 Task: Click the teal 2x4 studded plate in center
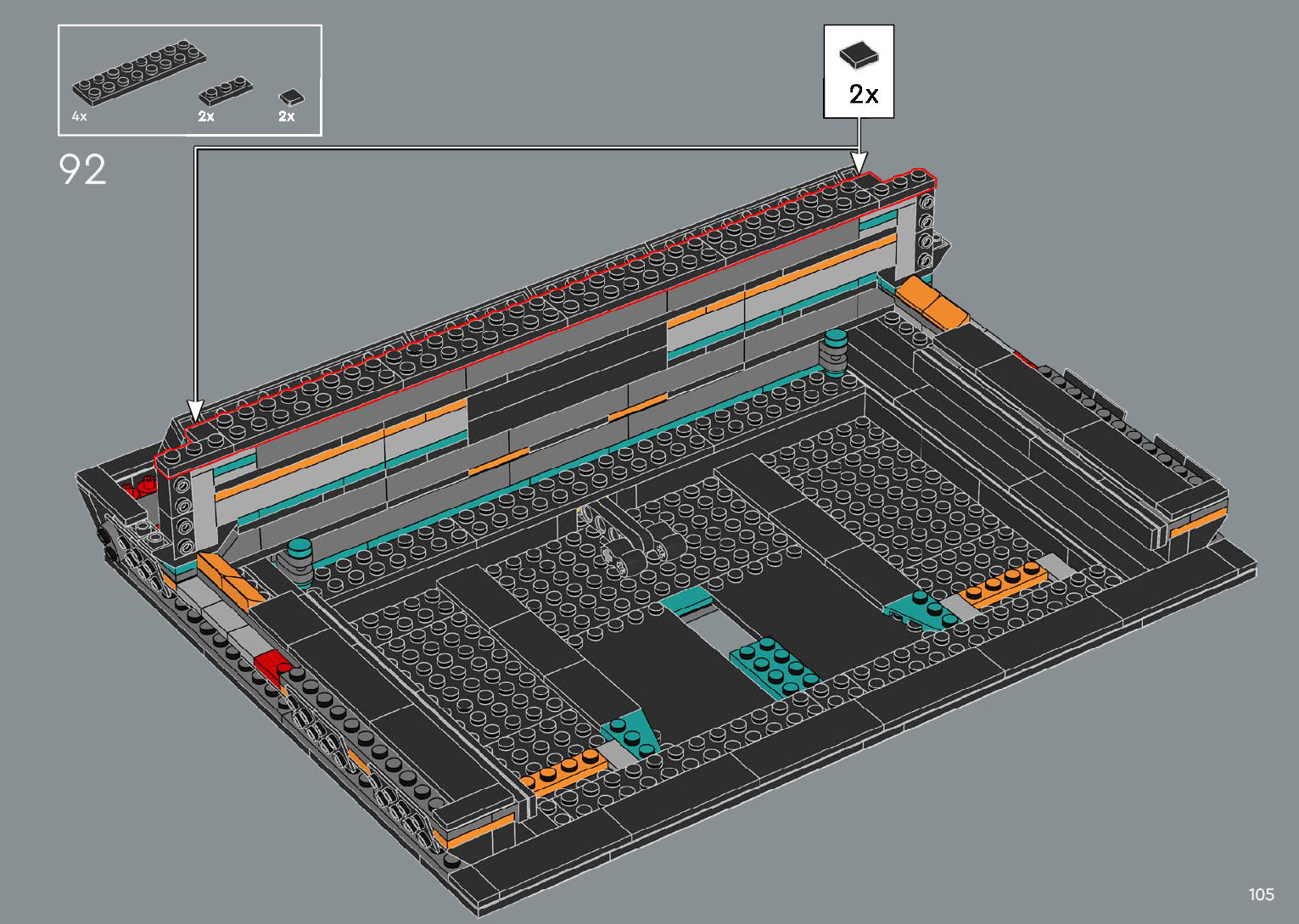(x=774, y=664)
